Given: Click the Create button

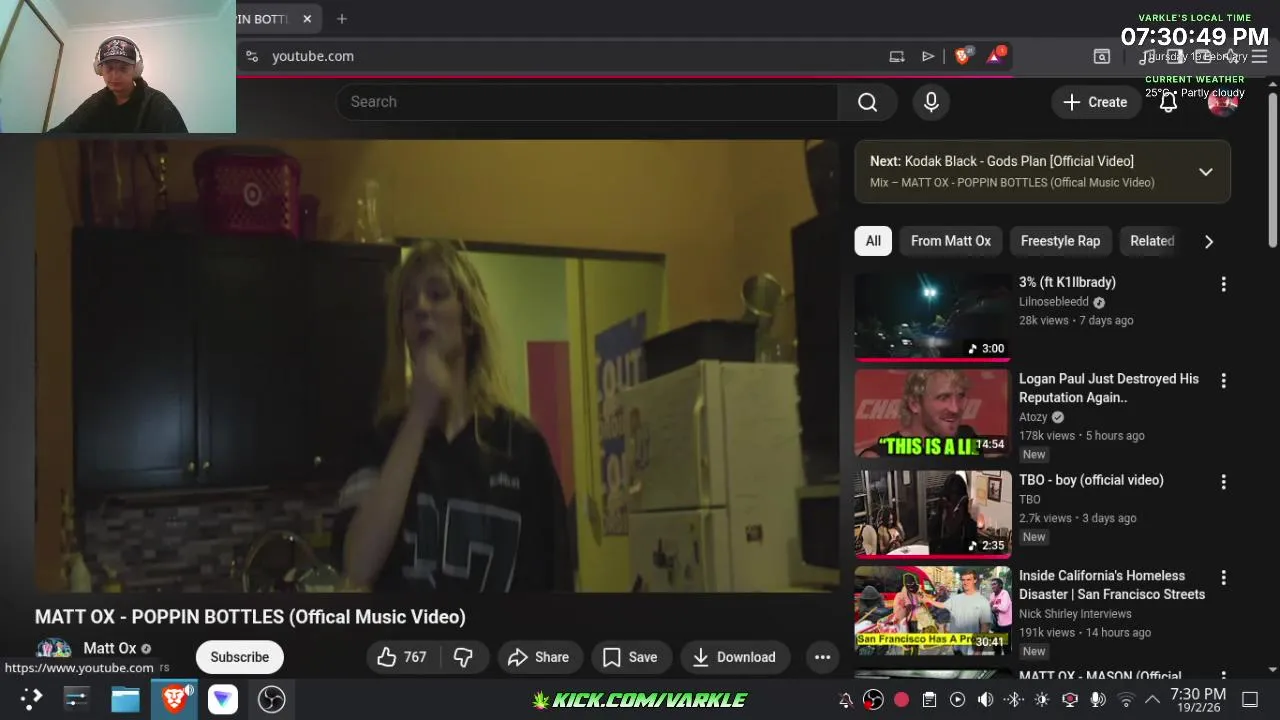Looking at the screenshot, I should click(1096, 102).
